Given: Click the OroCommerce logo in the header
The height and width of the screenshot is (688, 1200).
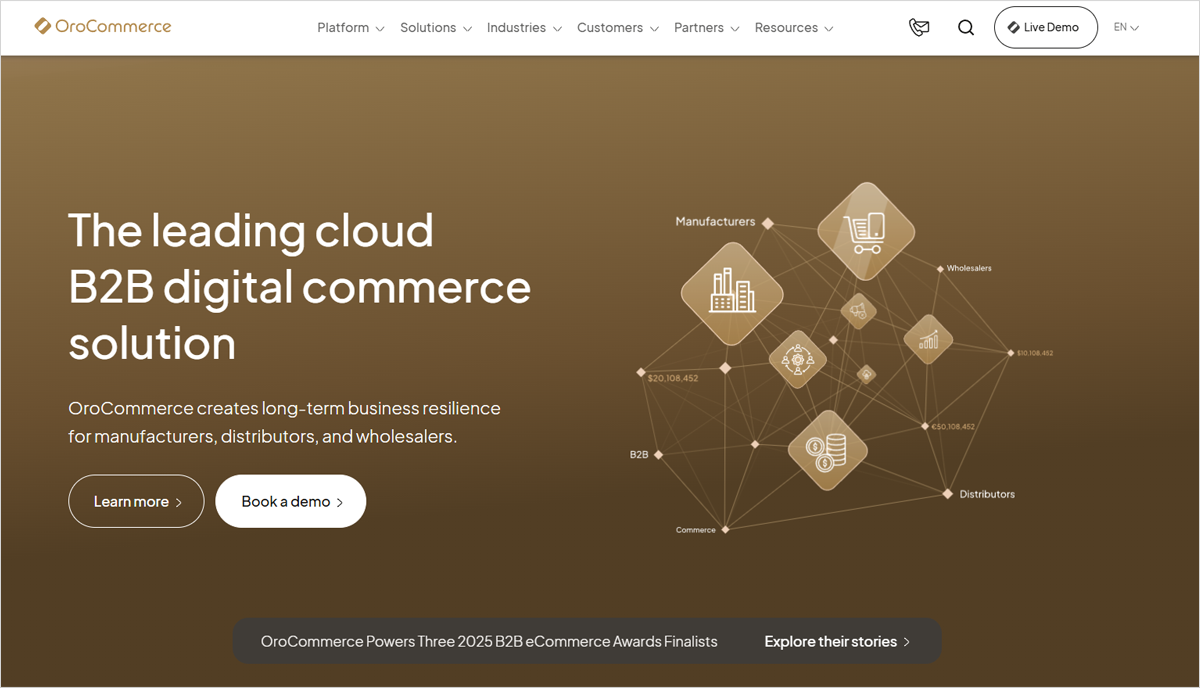Looking at the screenshot, I should click(x=103, y=27).
